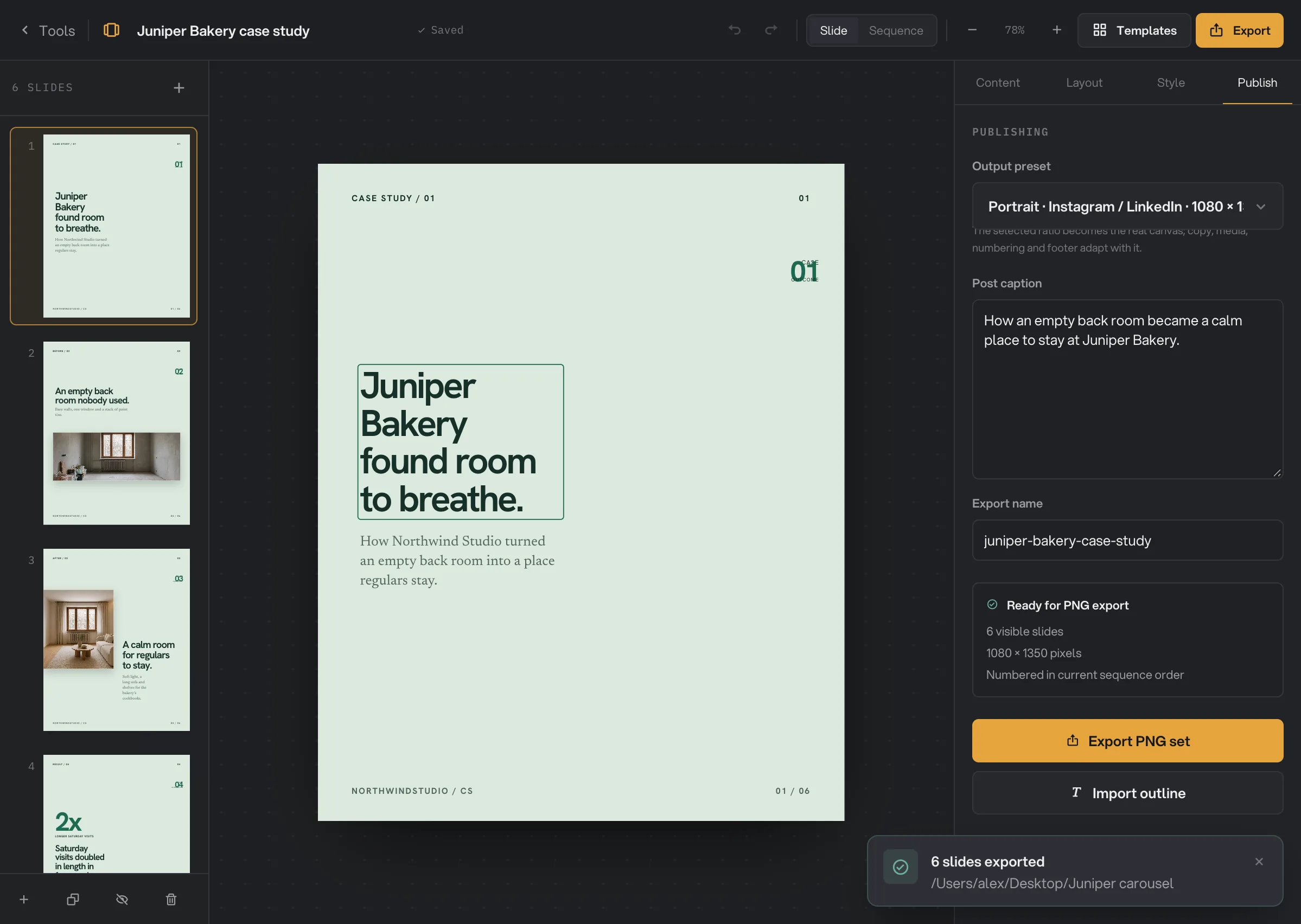Select slide 2 thumbnail with empty room
1301x924 pixels.
pos(116,433)
